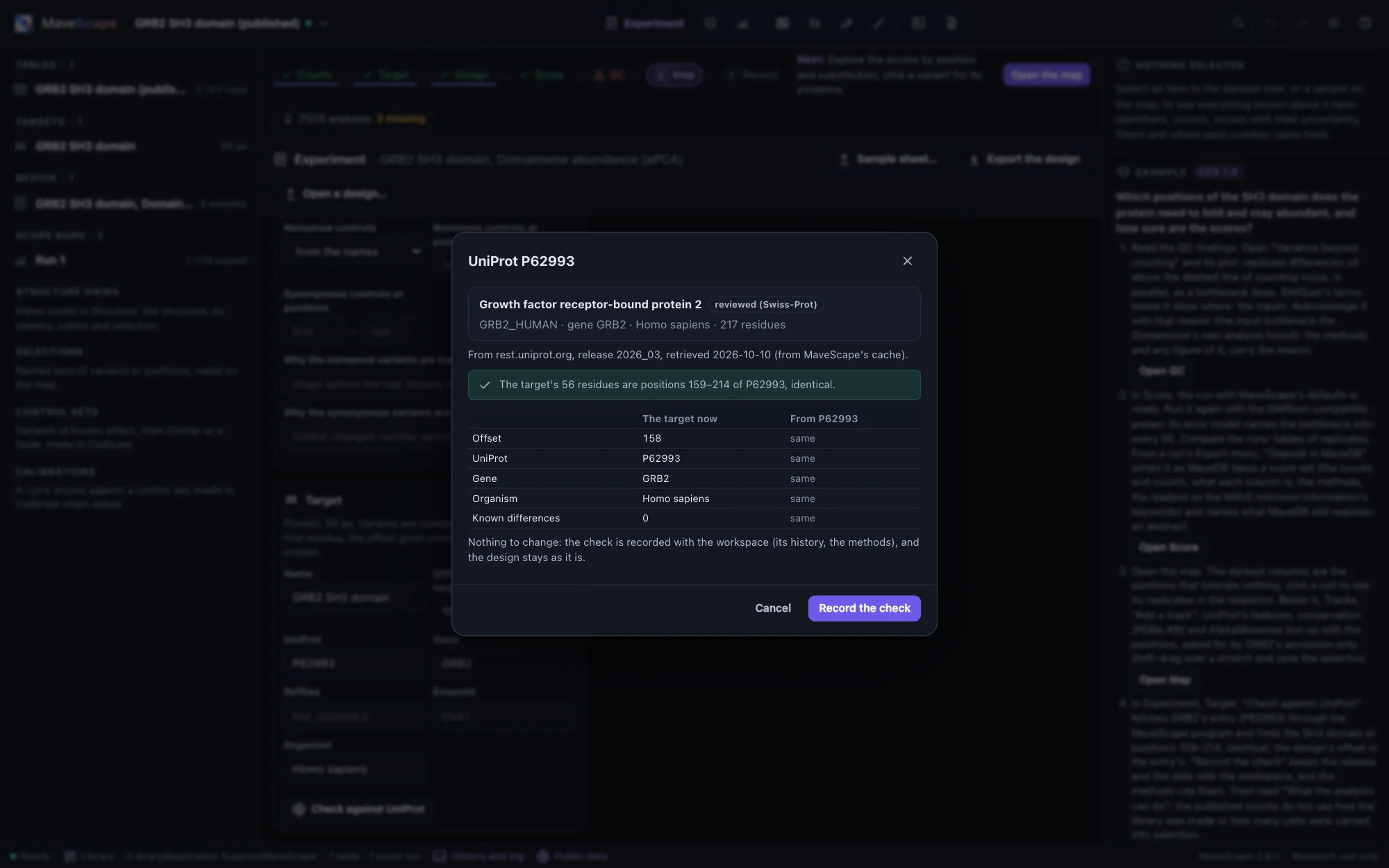Open History and log in the status bar
The height and width of the screenshot is (868, 1389).
(479, 856)
